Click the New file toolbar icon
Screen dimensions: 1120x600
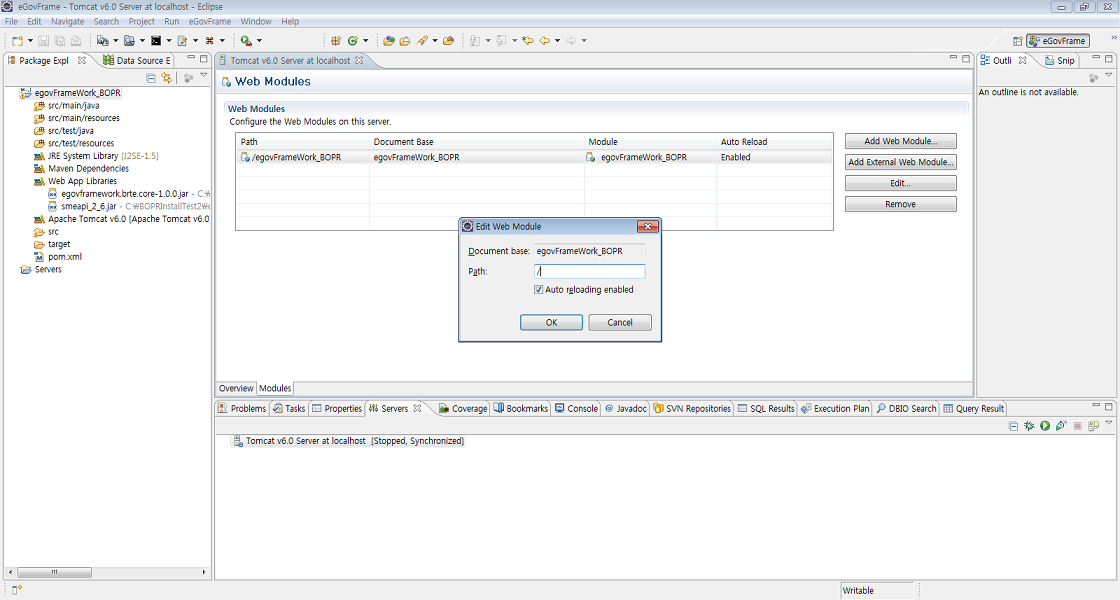pos(16,41)
